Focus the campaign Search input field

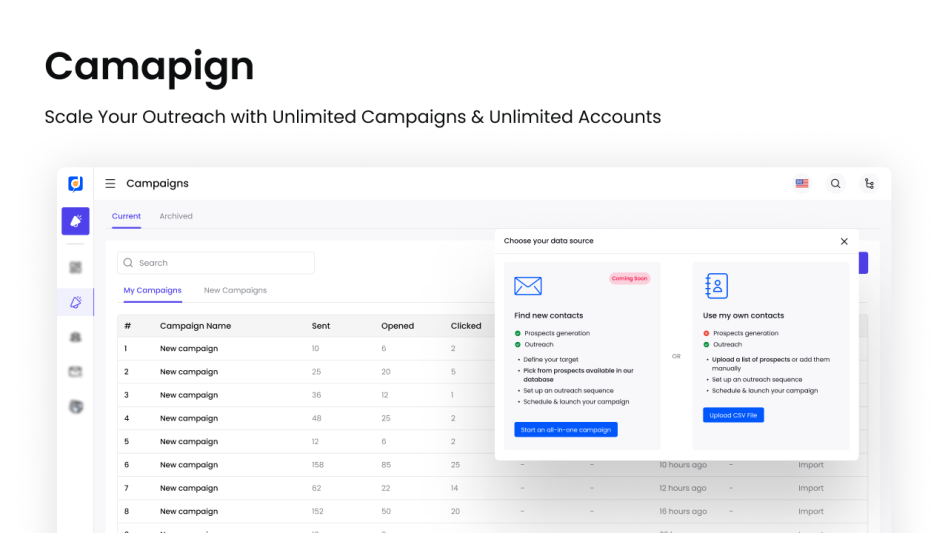pyautogui.click(x=216, y=263)
